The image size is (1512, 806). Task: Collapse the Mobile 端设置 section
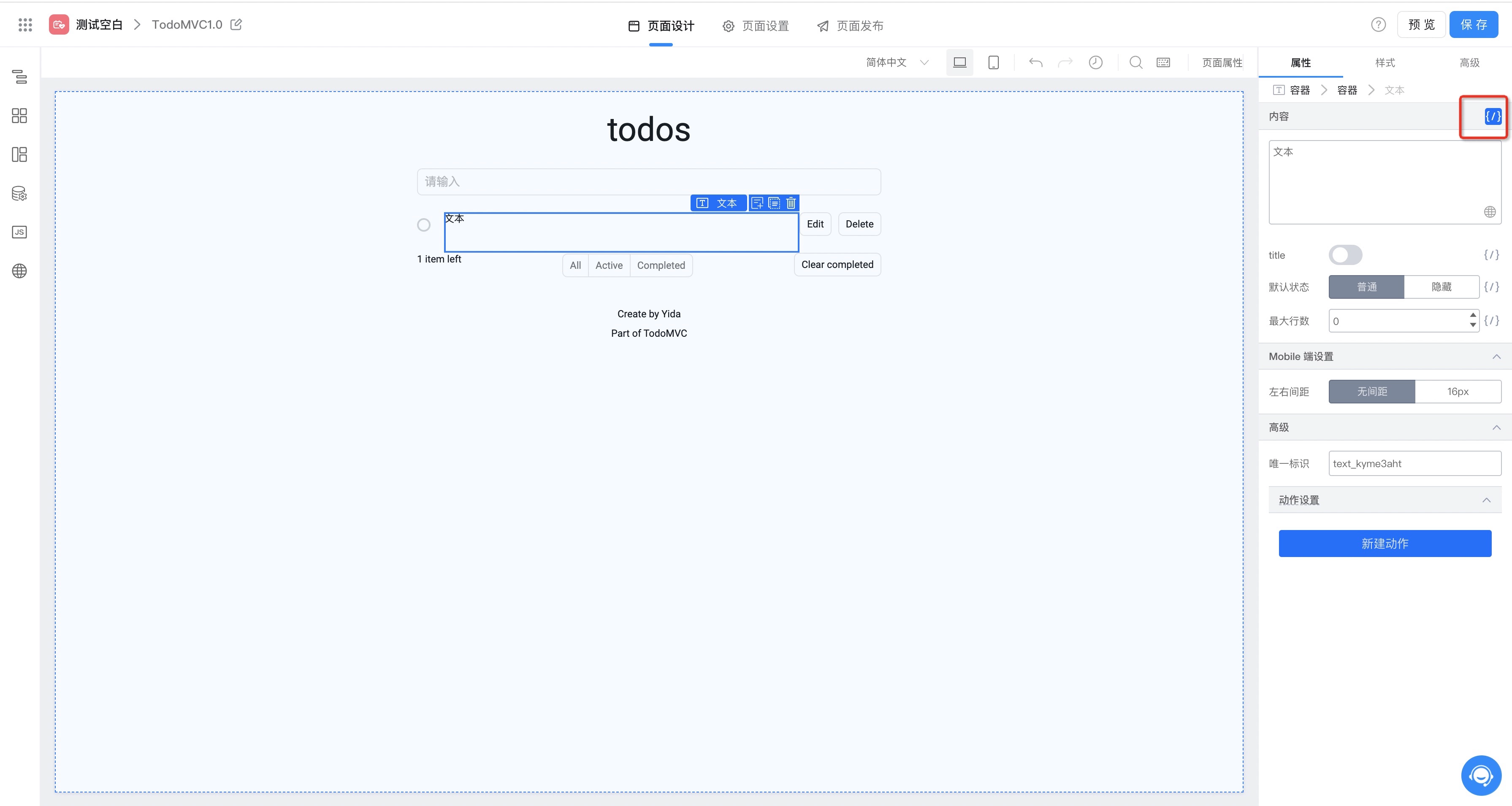coord(1496,357)
